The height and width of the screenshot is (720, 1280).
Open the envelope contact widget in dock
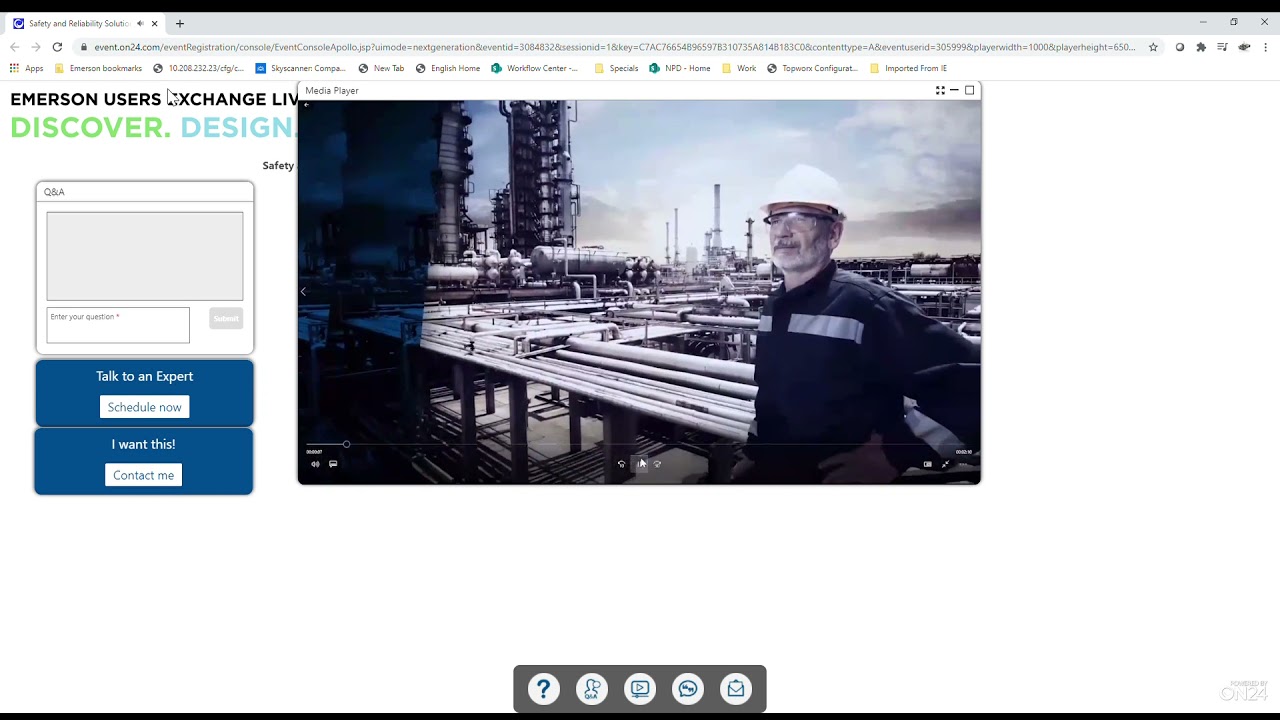point(736,689)
